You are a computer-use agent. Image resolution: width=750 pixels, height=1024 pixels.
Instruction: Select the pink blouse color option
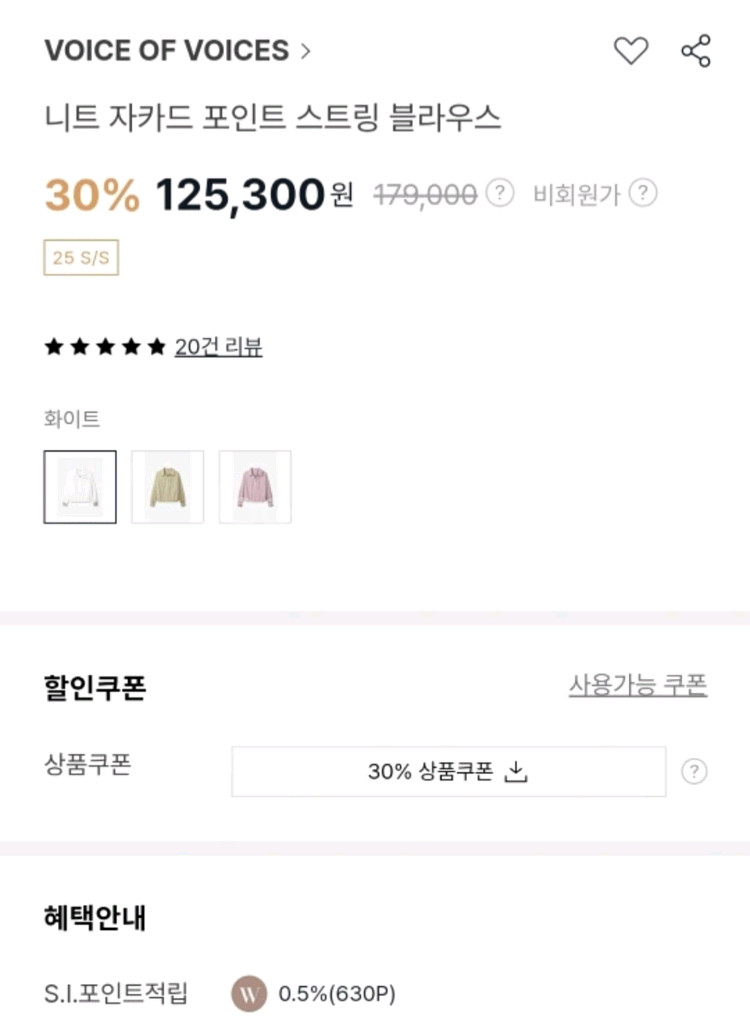pyautogui.click(x=255, y=487)
